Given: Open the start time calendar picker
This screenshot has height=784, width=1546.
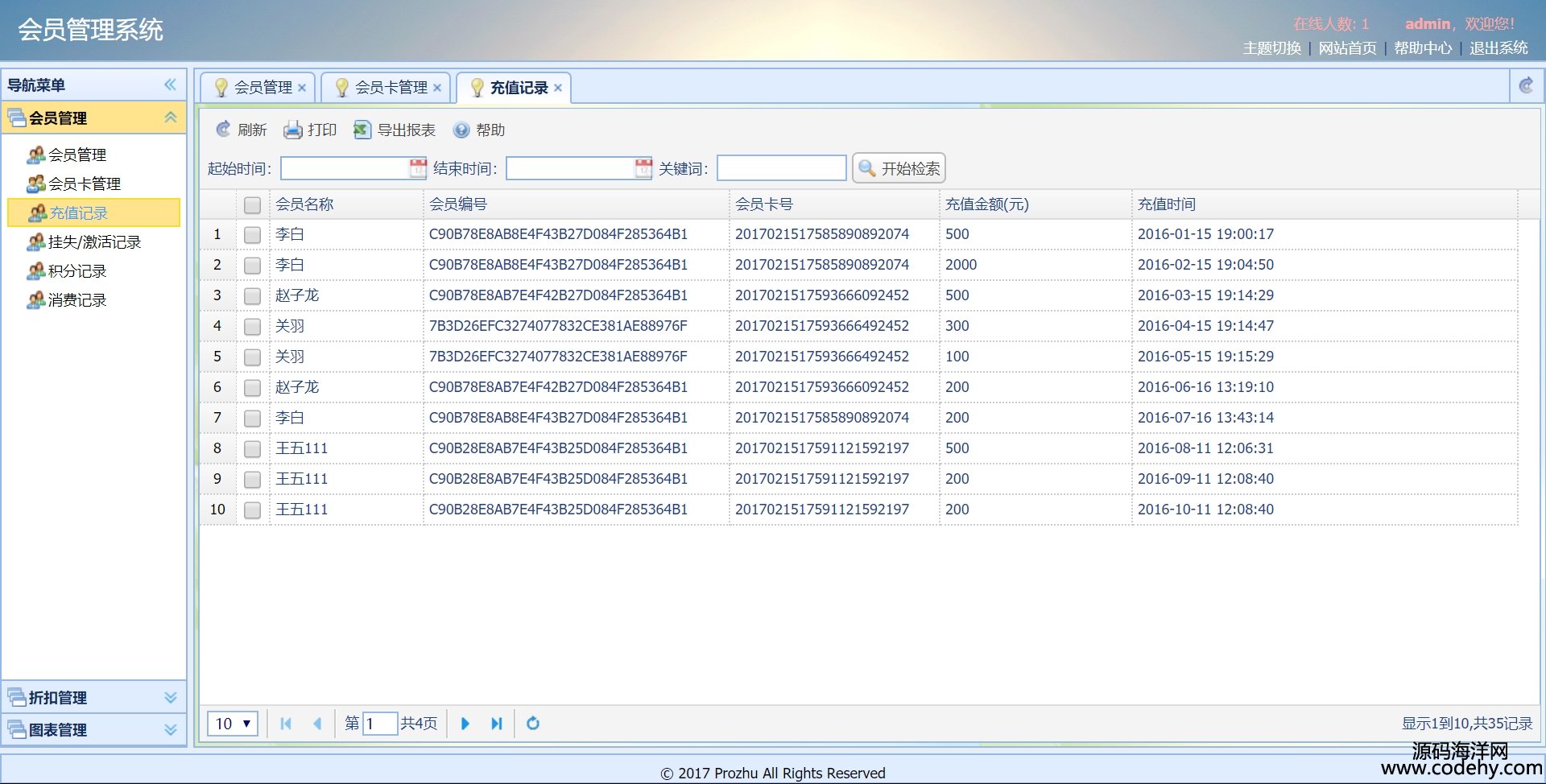Looking at the screenshot, I should (418, 168).
